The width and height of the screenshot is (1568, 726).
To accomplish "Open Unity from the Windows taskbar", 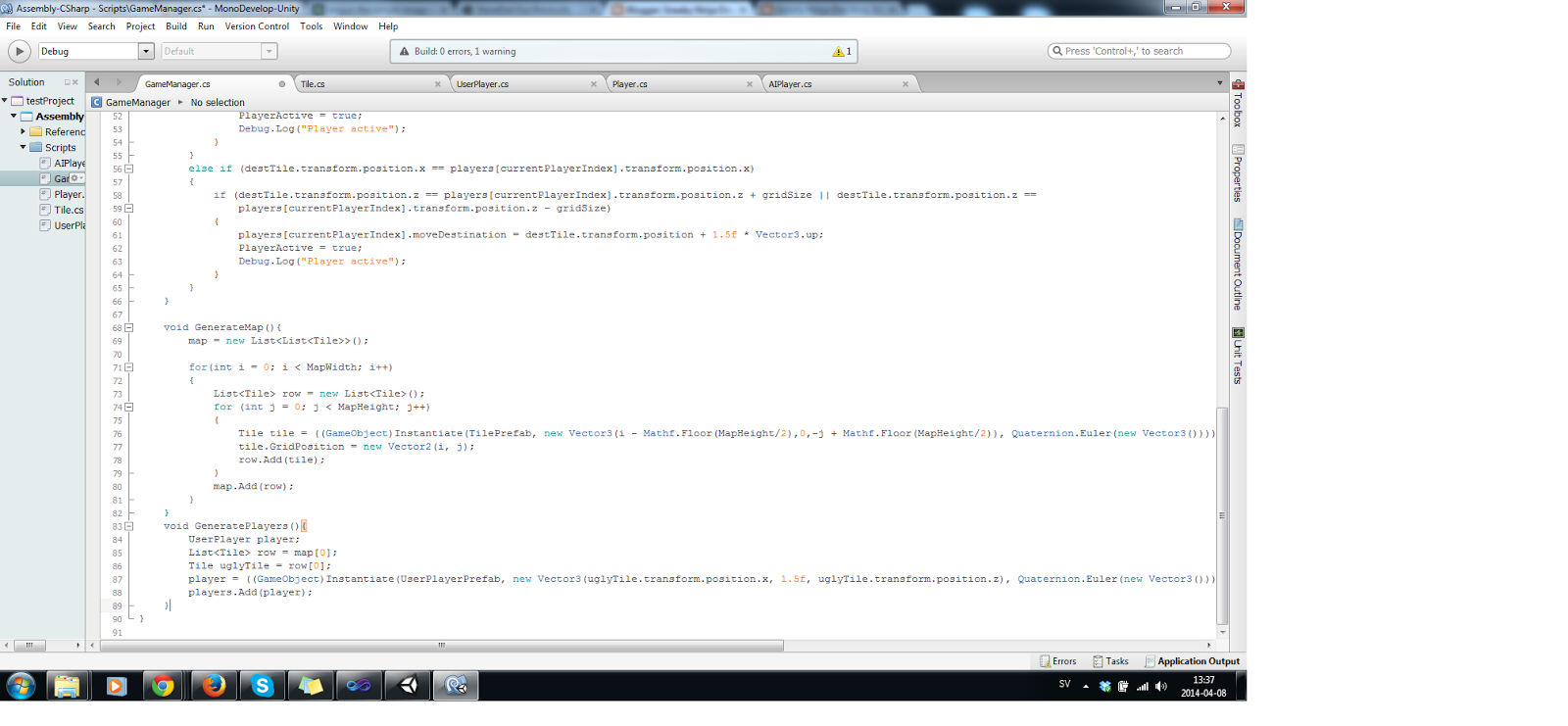I will click(x=409, y=686).
